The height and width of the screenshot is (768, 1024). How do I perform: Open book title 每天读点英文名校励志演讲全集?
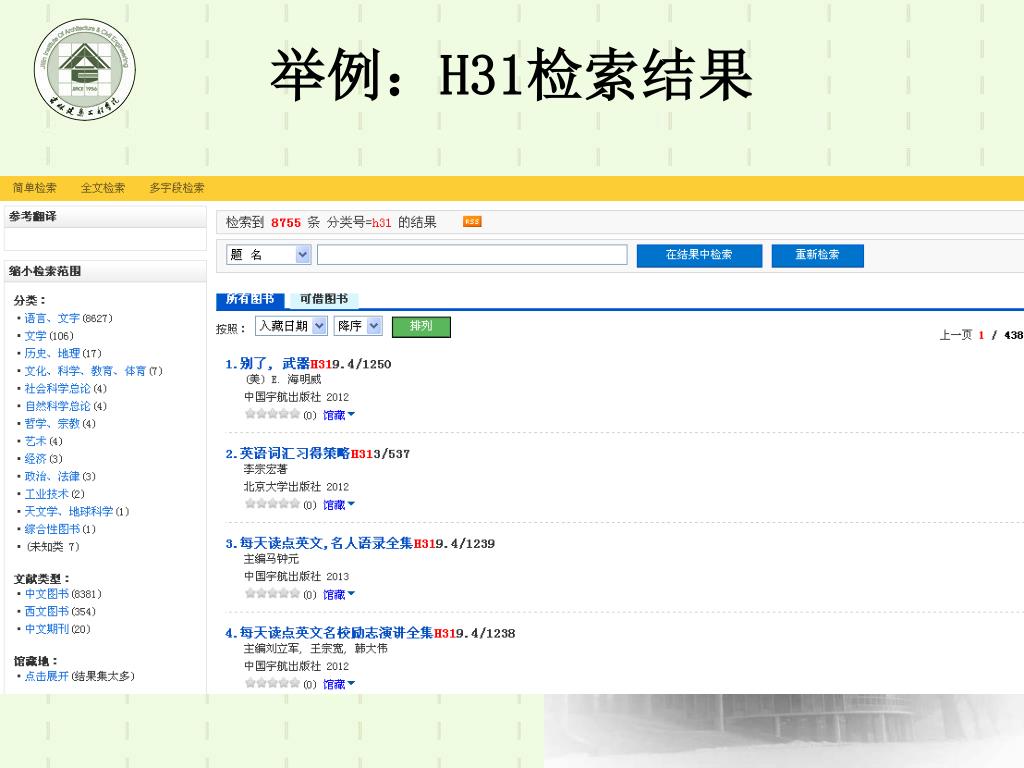[336, 633]
